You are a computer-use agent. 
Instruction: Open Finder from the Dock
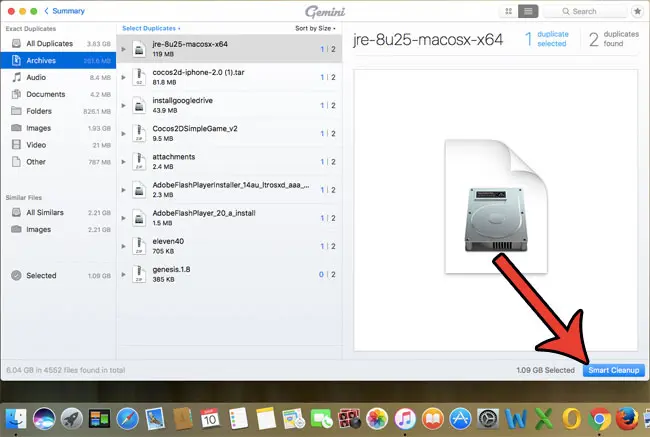click(16, 419)
